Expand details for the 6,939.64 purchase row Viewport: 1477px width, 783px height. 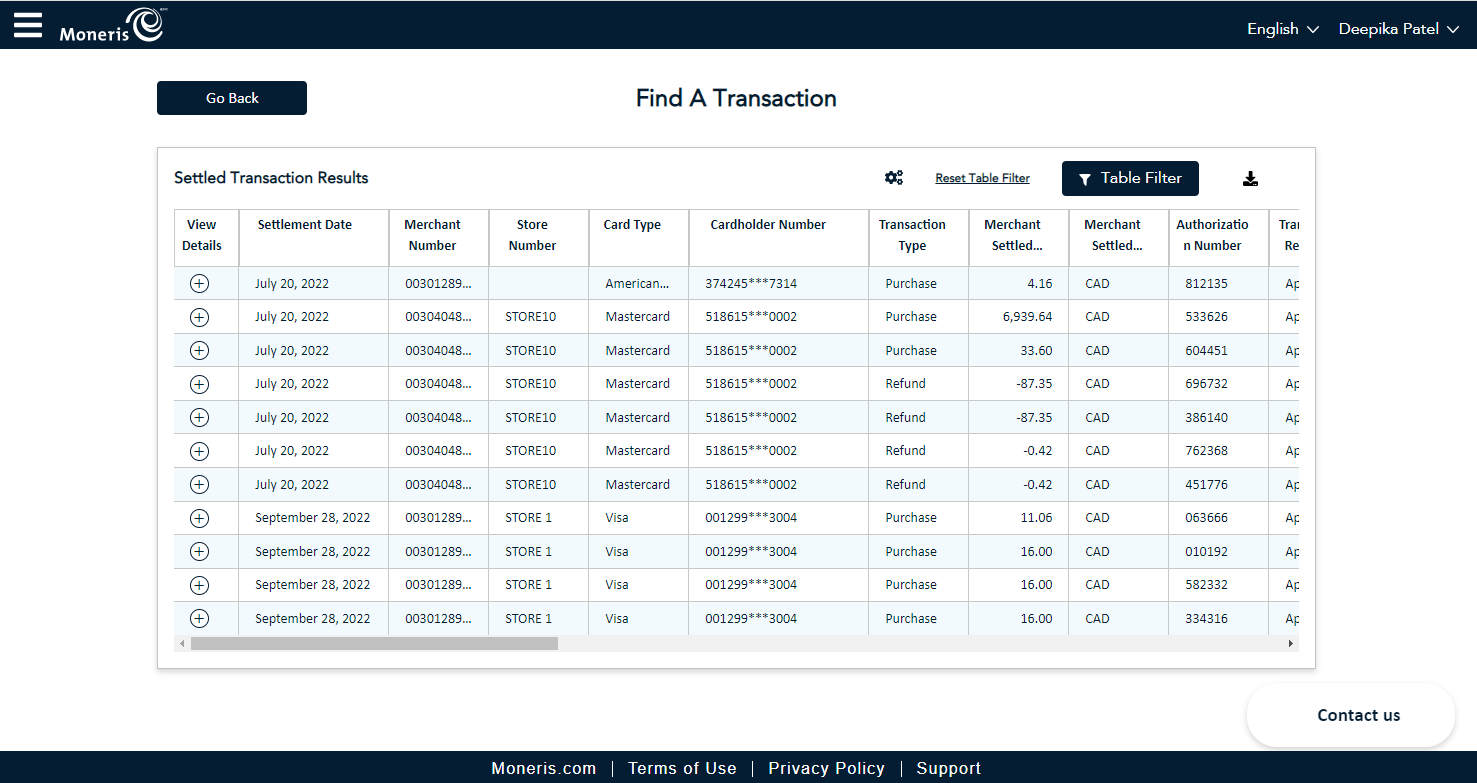coord(199,317)
